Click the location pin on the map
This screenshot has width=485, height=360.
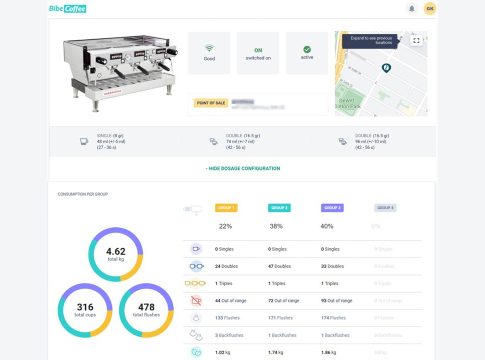pos(386,68)
